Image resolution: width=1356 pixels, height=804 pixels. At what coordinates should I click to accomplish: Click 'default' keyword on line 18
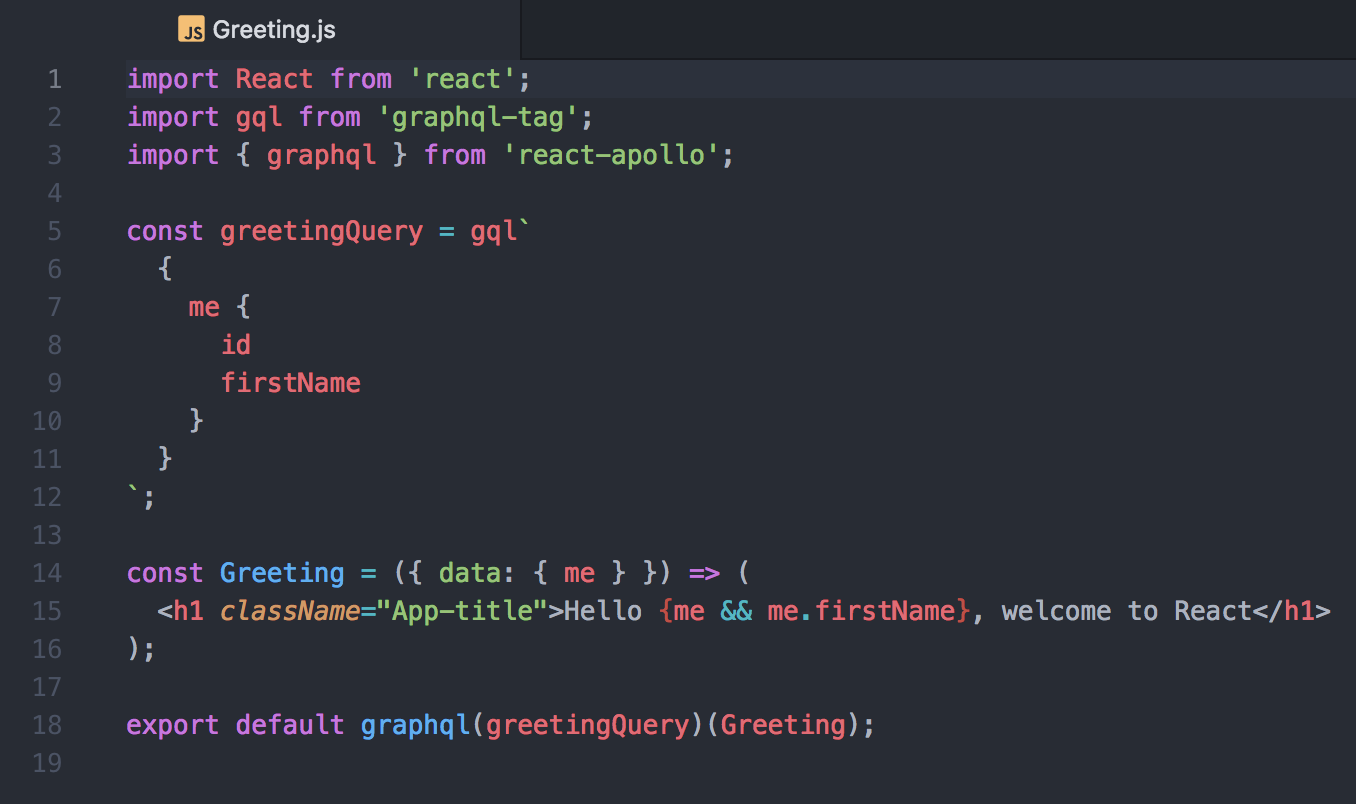[x=290, y=725]
